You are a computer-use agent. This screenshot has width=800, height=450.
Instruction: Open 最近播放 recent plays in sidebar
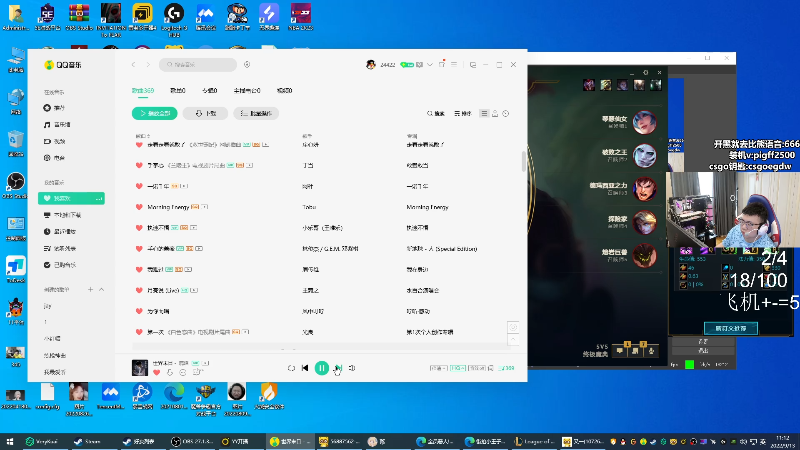coord(60,232)
